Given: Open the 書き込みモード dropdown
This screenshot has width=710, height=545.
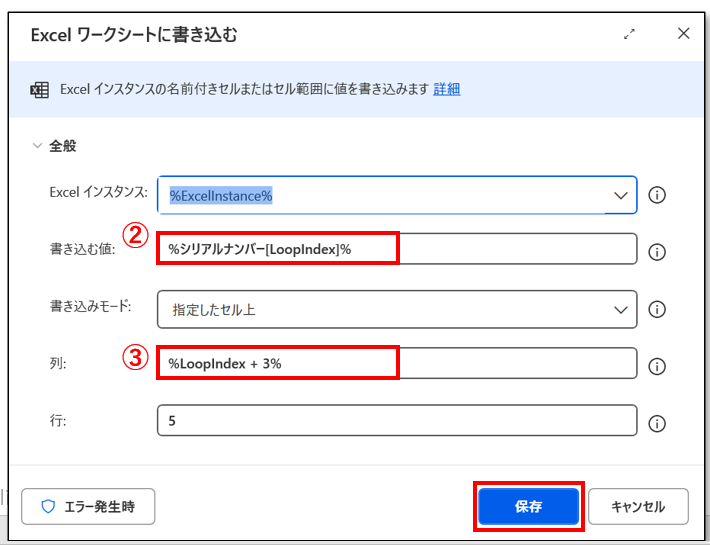Looking at the screenshot, I should pyautogui.click(x=619, y=310).
